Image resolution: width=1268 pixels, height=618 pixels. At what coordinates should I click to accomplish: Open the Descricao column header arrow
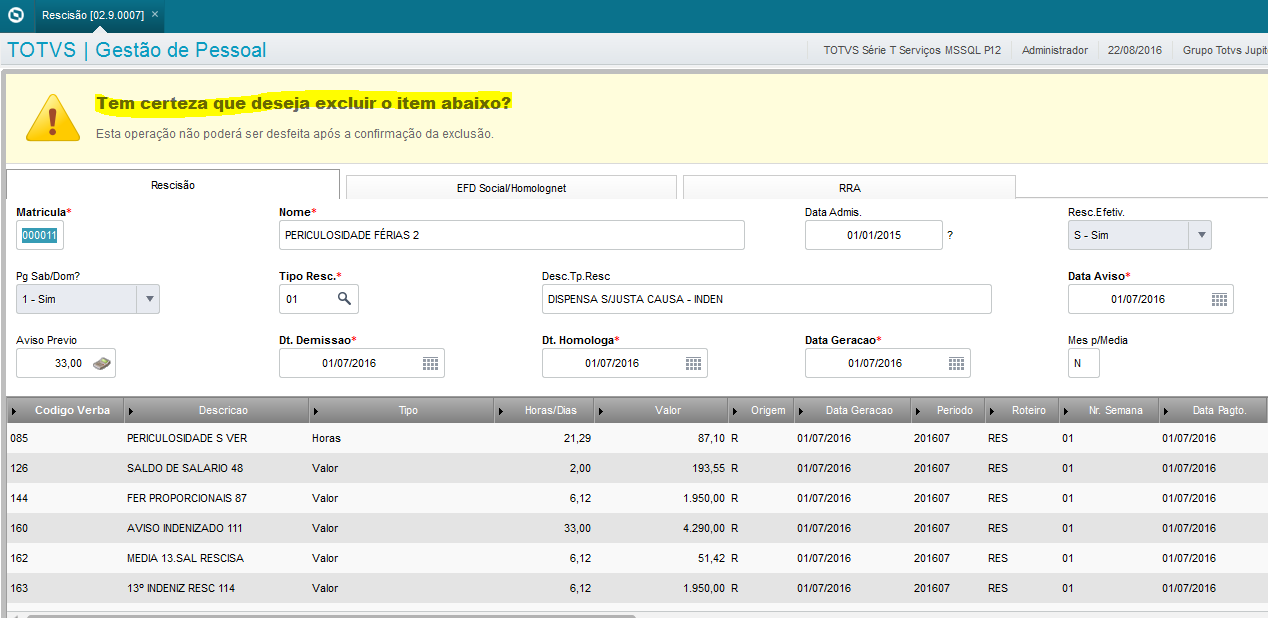pyautogui.click(x=132, y=411)
